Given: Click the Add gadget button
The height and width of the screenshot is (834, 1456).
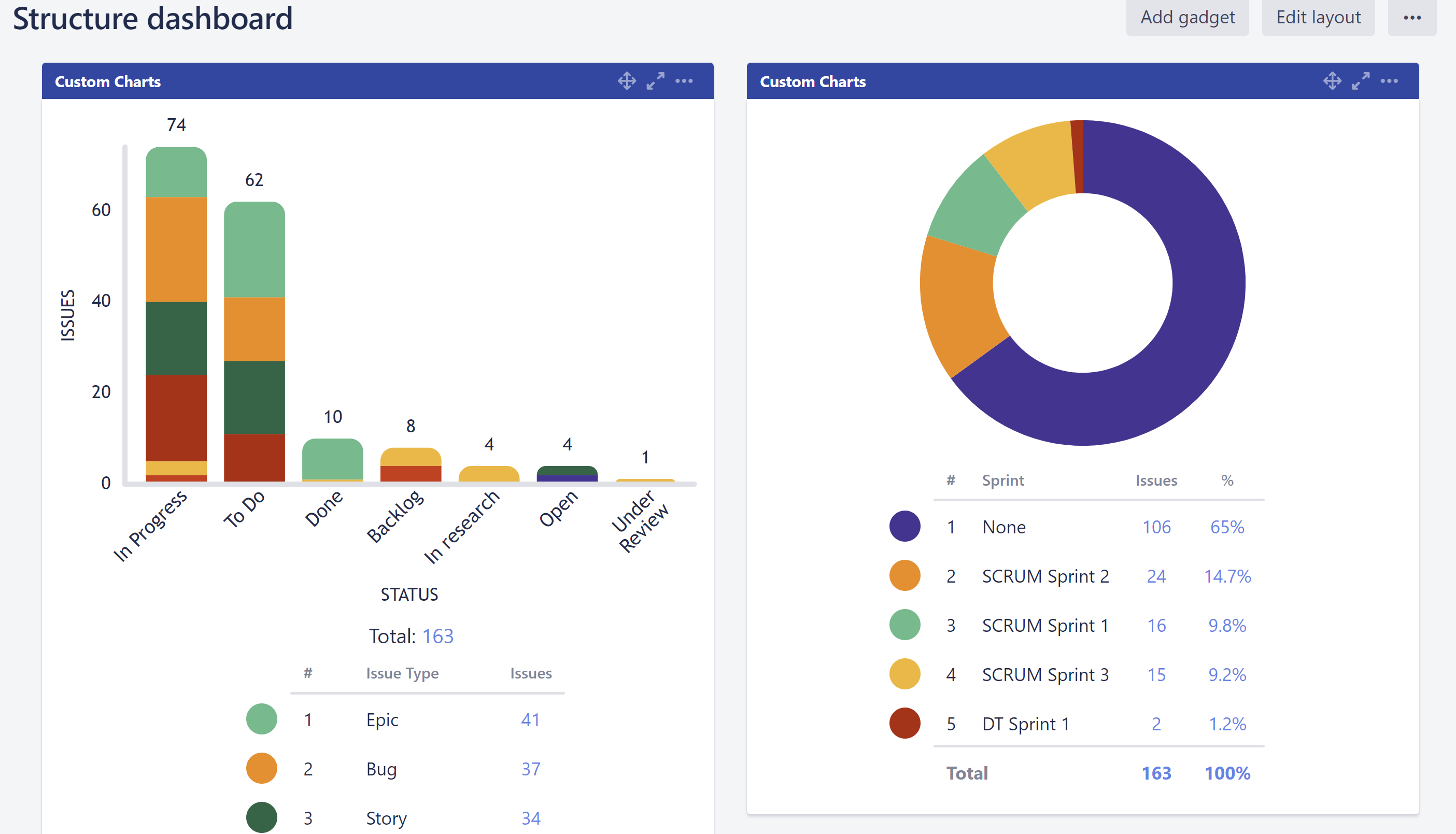Looking at the screenshot, I should pos(1188,17).
